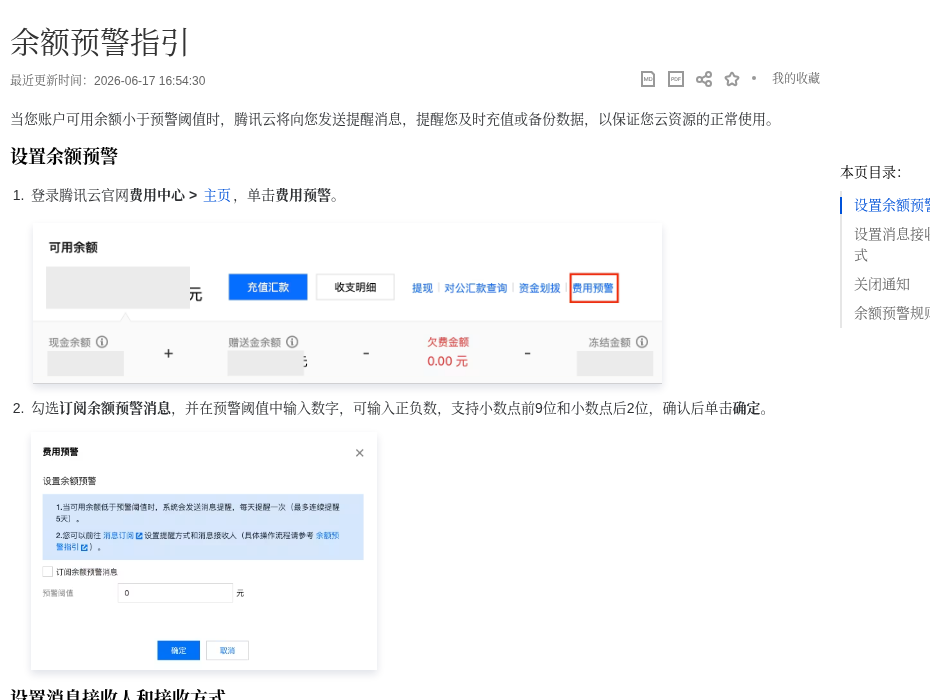
Task: Jump to 设置消息接收 section in contents
Action: pyautogui.click(x=891, y=244)
